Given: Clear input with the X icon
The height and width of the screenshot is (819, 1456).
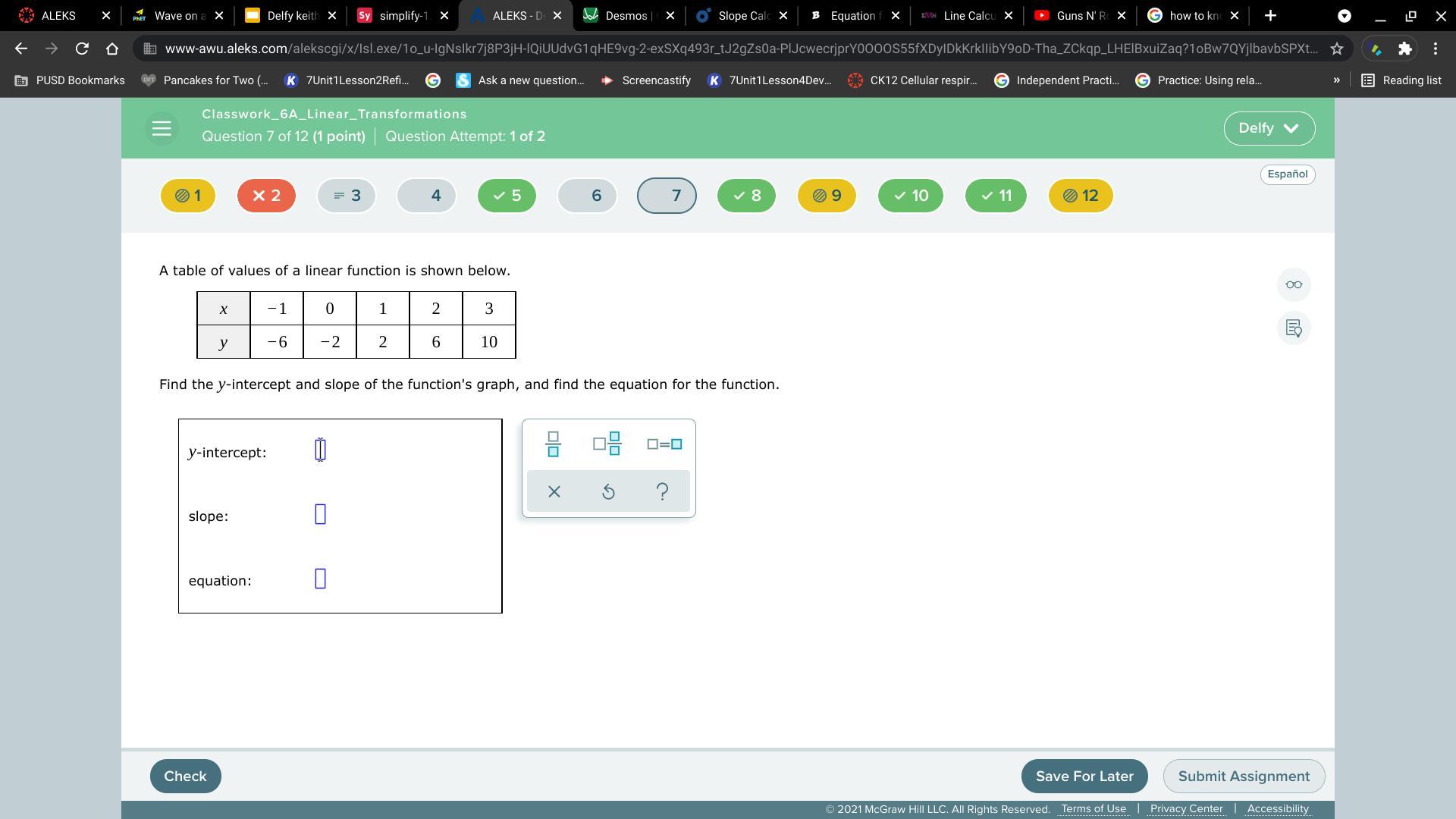Looking at the screenshot, I should click(x=554, y=491).
